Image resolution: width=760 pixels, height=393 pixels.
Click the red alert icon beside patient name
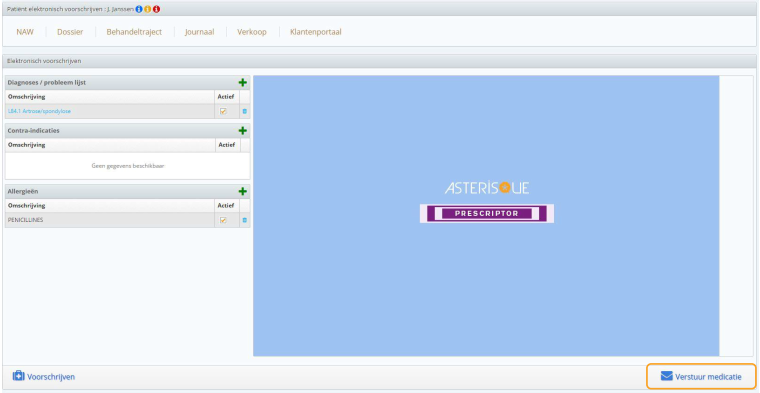(x=156, y=9)
